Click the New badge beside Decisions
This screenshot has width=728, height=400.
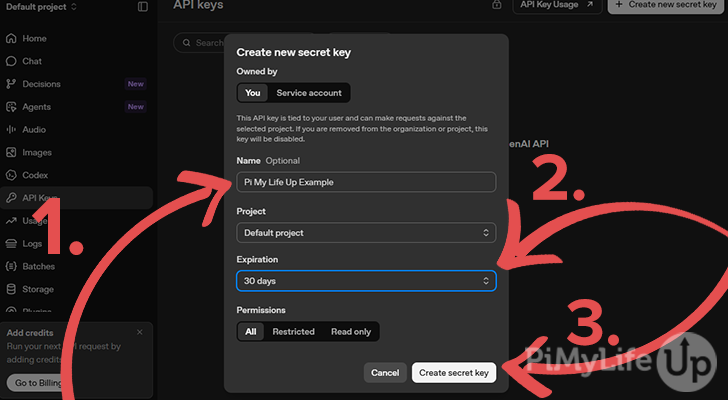click(136, 84)
